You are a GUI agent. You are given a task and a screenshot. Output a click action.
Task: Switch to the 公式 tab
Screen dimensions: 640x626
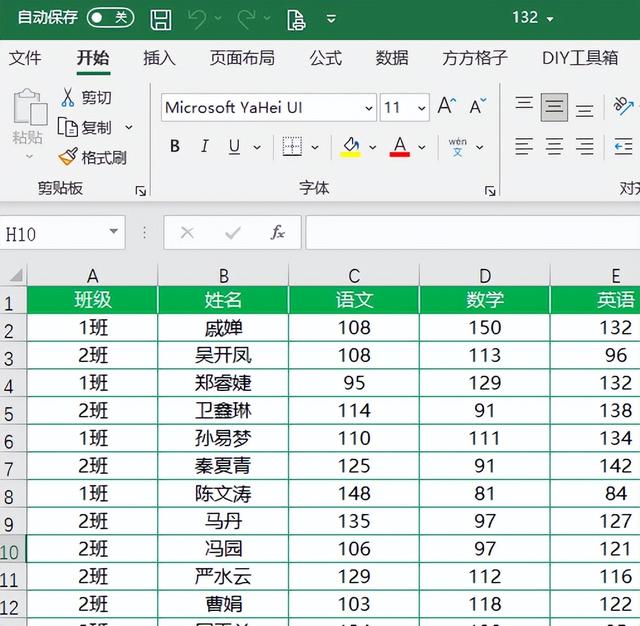(x=326, y=58)
